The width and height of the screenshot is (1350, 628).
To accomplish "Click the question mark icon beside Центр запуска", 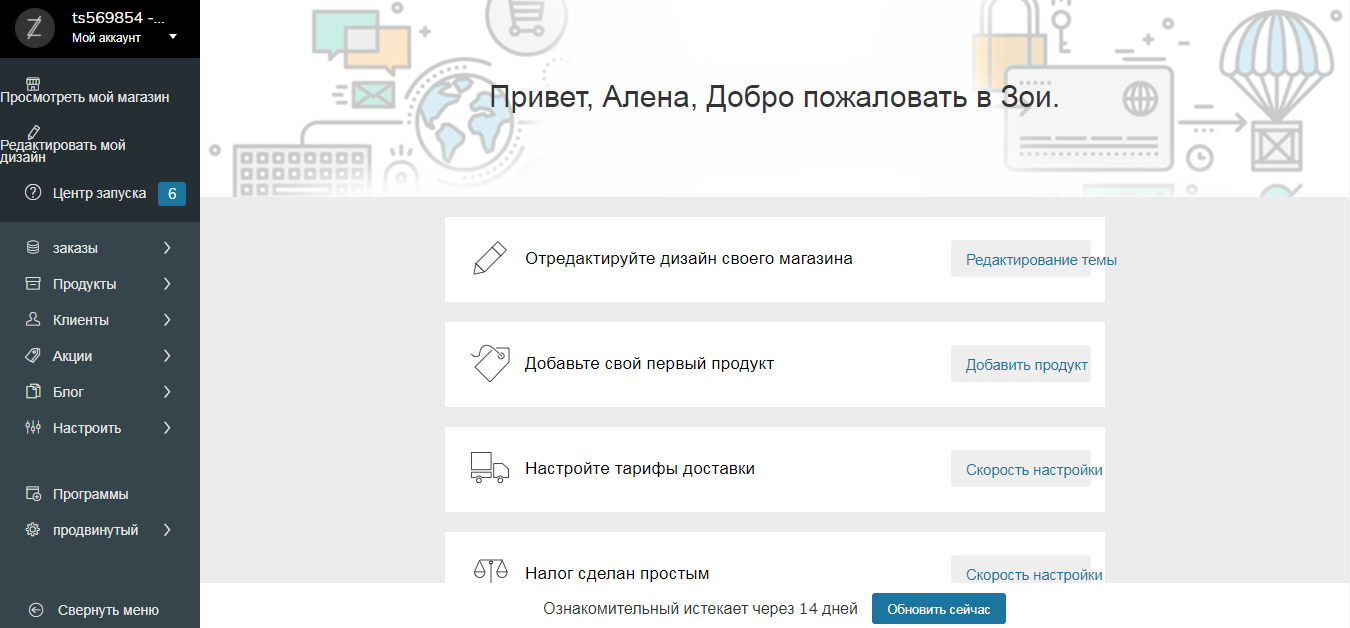I will click(33, 193).
